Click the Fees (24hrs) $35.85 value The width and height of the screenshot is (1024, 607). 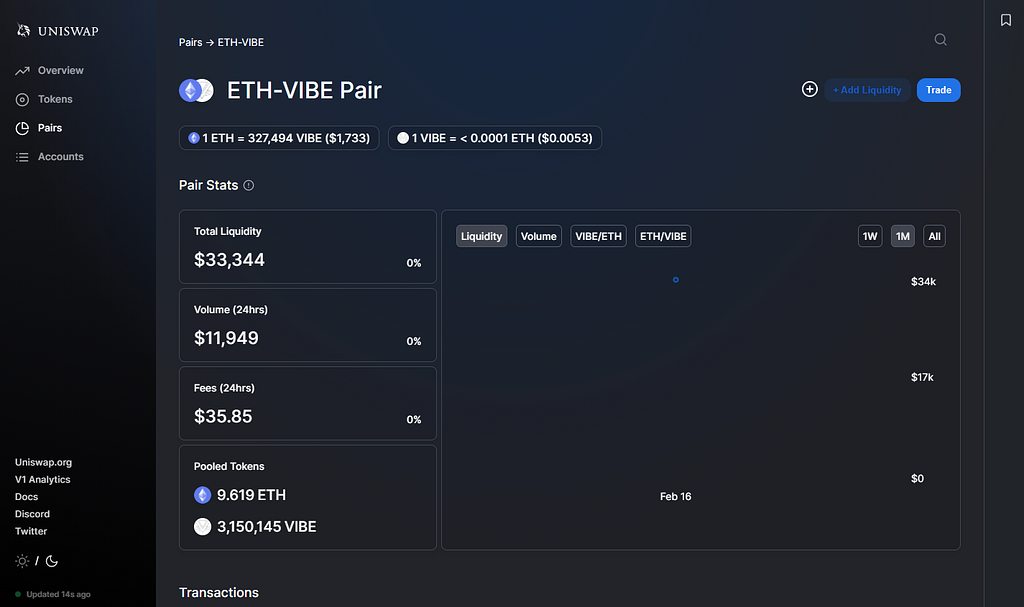223,417
